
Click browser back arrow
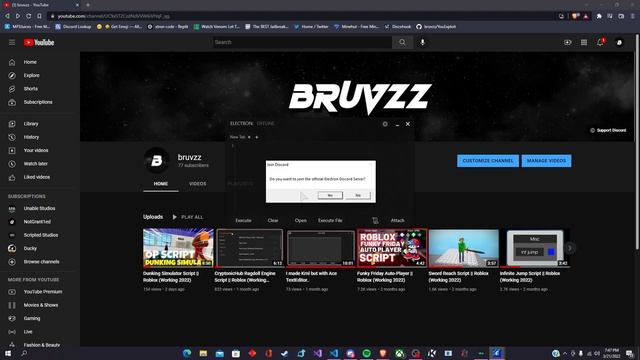7,16
